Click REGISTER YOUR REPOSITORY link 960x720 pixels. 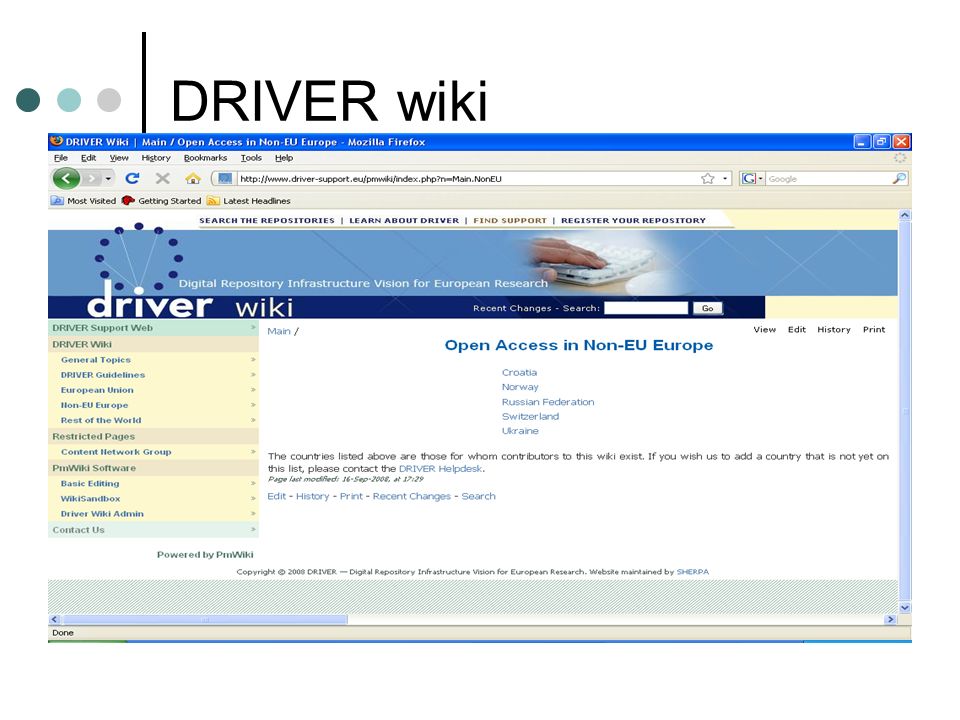click(x=633, y=220)
